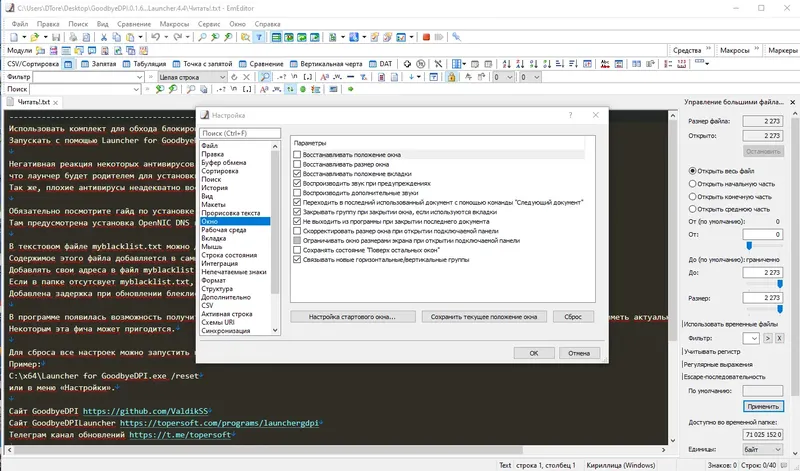The height and width of the screenshot is (471, 800).
Task: Click the green arrow icon in search toolbar
Action: 351,89
